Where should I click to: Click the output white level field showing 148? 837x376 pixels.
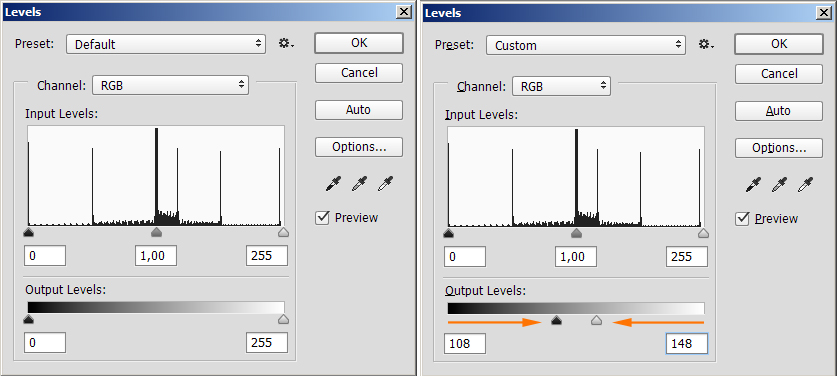(687, 343)
